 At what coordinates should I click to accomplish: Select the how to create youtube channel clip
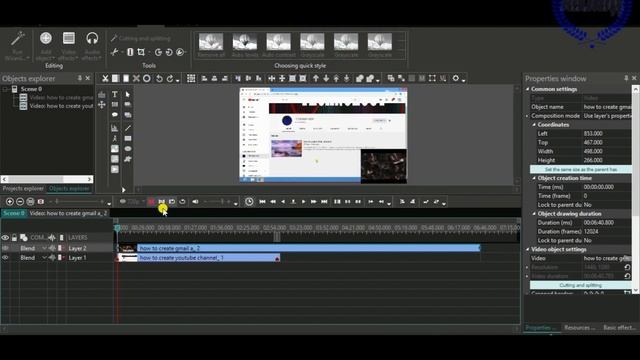pyautogui.click(x=199, y=258)
